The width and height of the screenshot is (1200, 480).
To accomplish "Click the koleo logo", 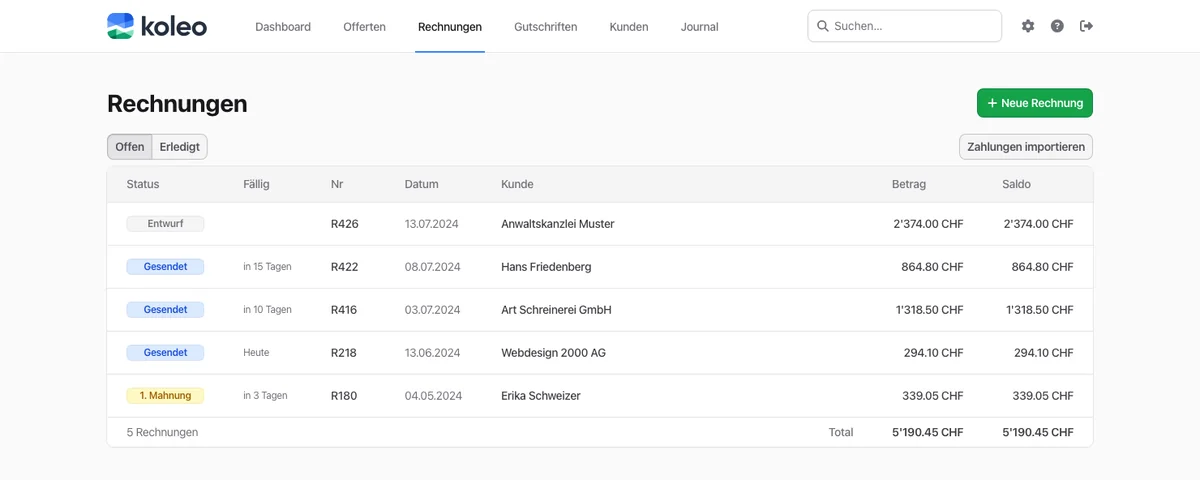I will (x=157, y=26).
